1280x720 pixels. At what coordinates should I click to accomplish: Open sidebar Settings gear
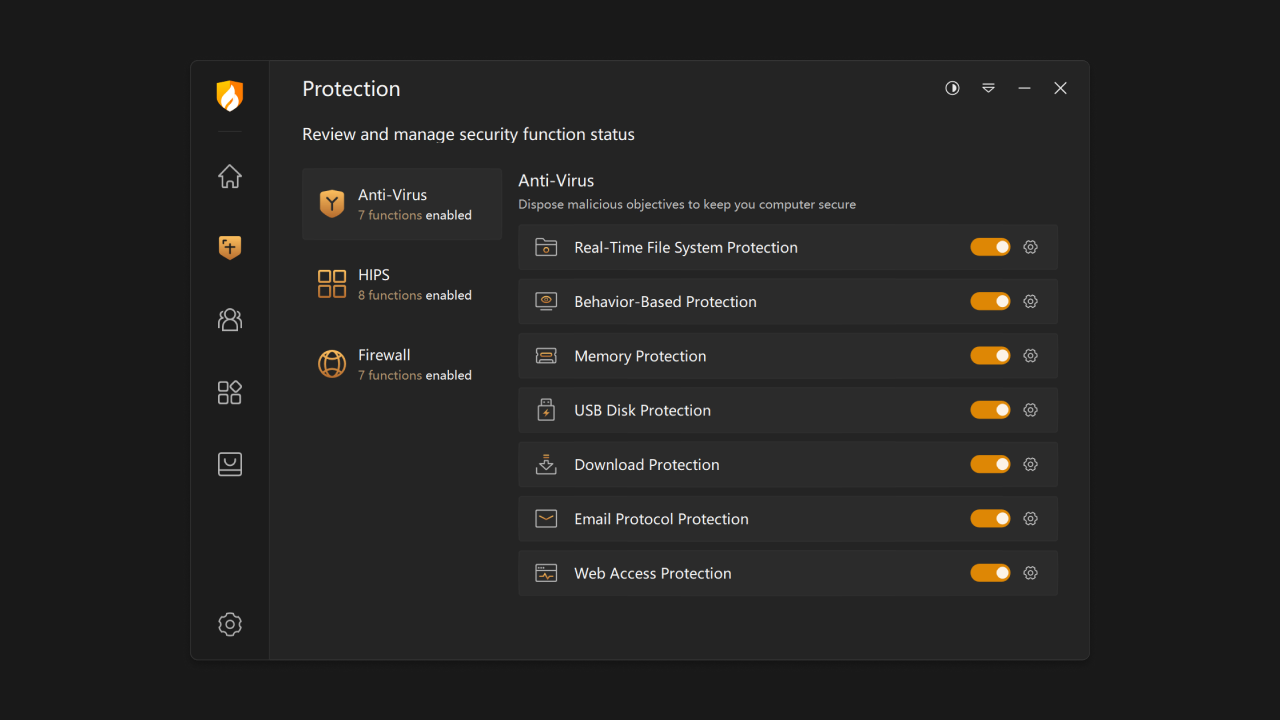coord(229,624)
